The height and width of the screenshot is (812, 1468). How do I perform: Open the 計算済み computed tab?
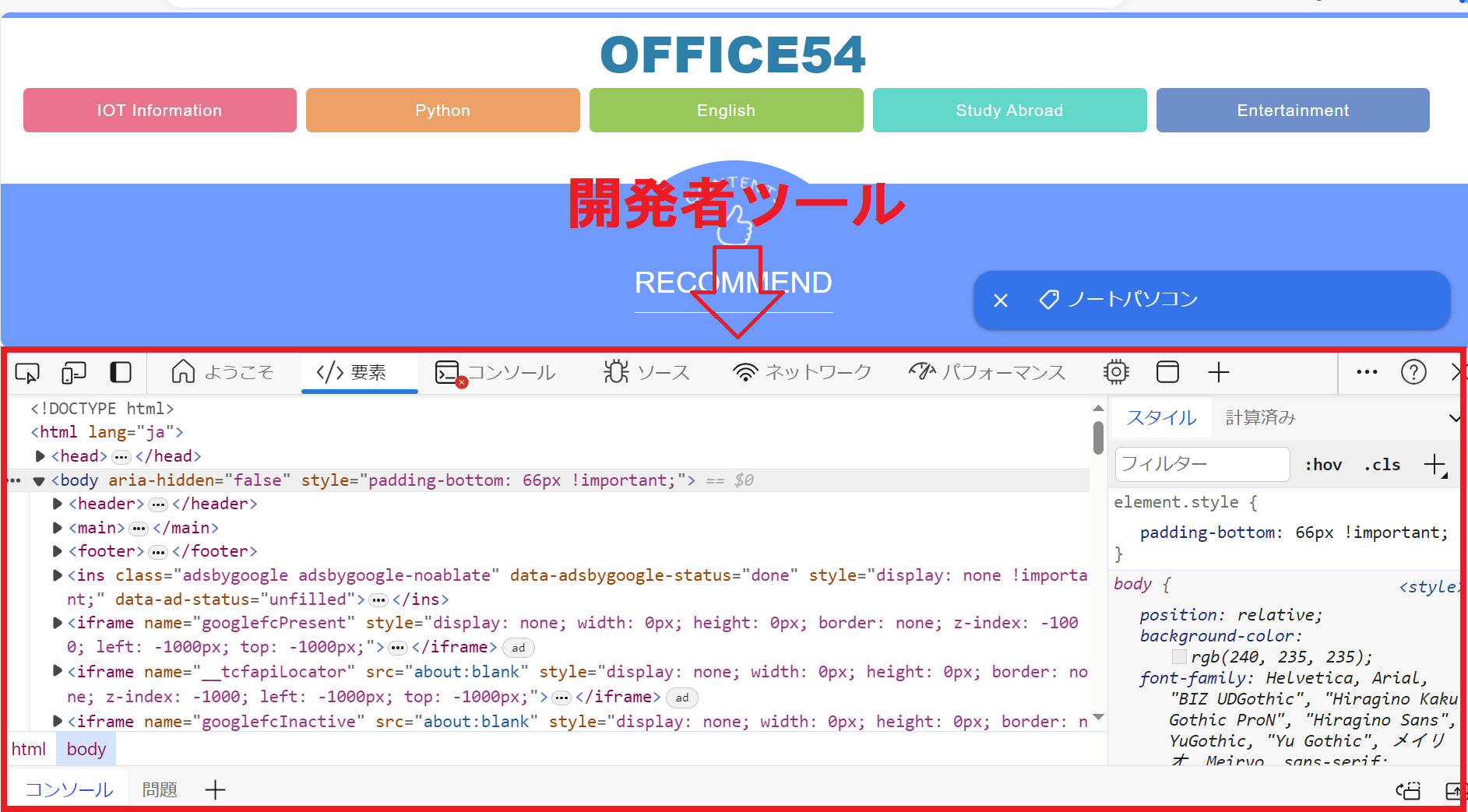pos(1261,418)
